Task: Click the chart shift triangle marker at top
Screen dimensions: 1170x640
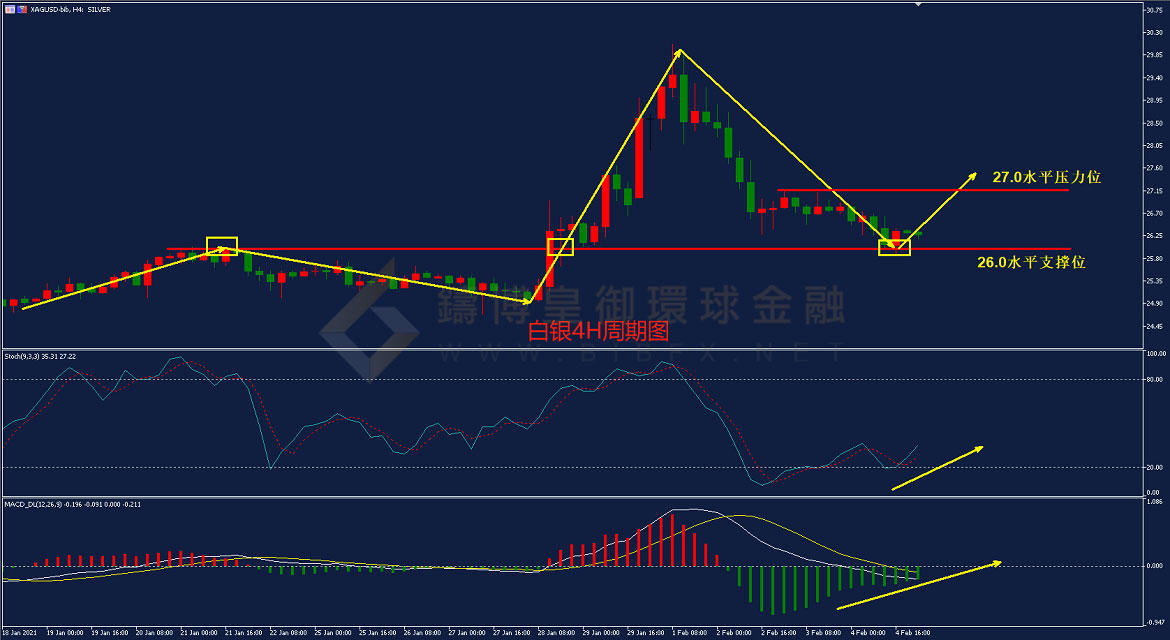Action: (x=919, y=4)
